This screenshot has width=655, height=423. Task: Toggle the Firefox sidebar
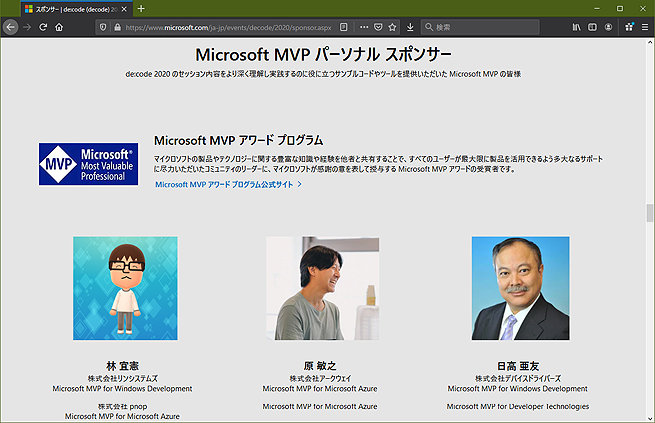coord(594,27)
